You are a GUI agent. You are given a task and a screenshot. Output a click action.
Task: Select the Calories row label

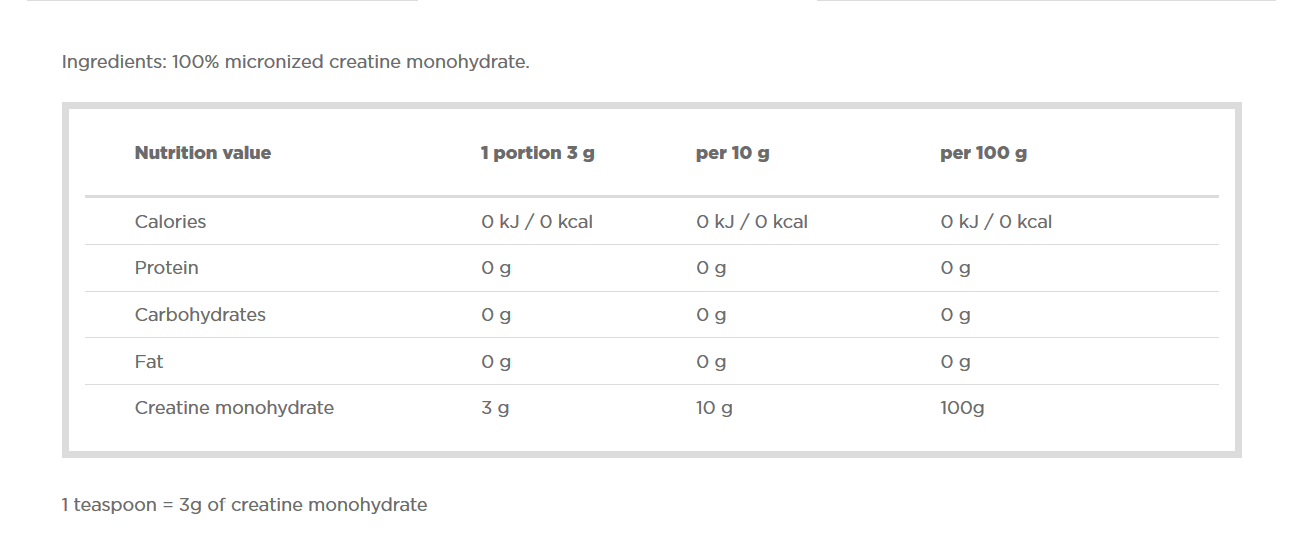[170, 222]
